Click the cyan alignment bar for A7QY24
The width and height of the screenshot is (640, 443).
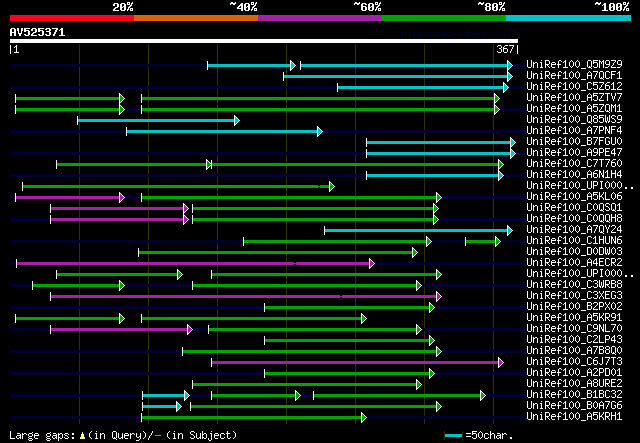(x=418, y=231)
